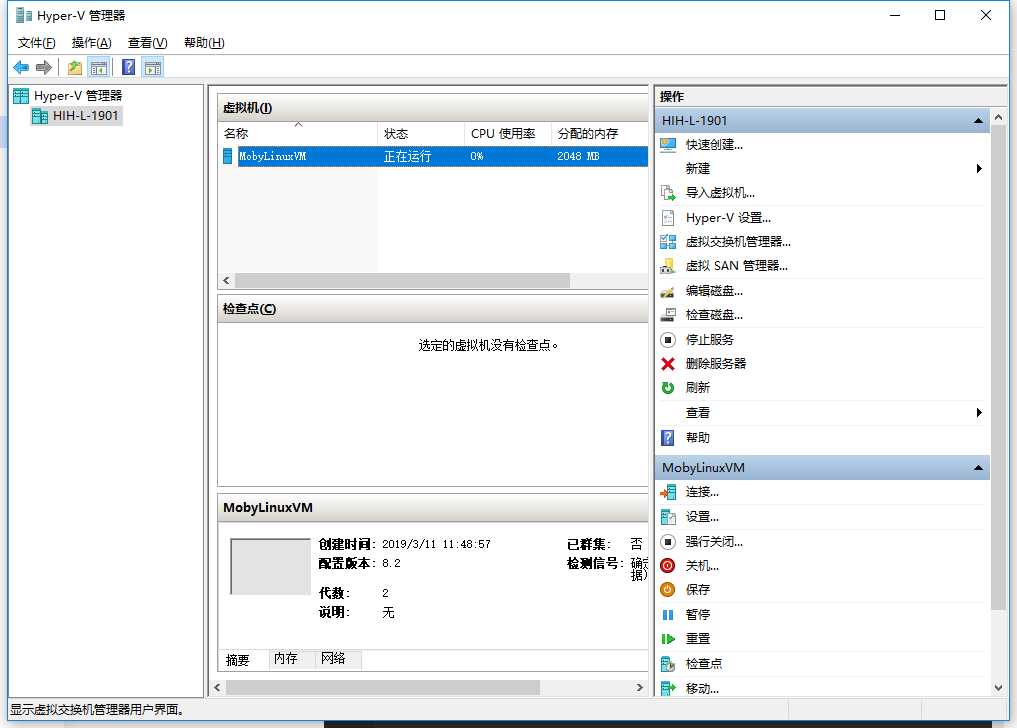Sort by the 名称 column header
1017x728 pixels.
coord(298,134)
